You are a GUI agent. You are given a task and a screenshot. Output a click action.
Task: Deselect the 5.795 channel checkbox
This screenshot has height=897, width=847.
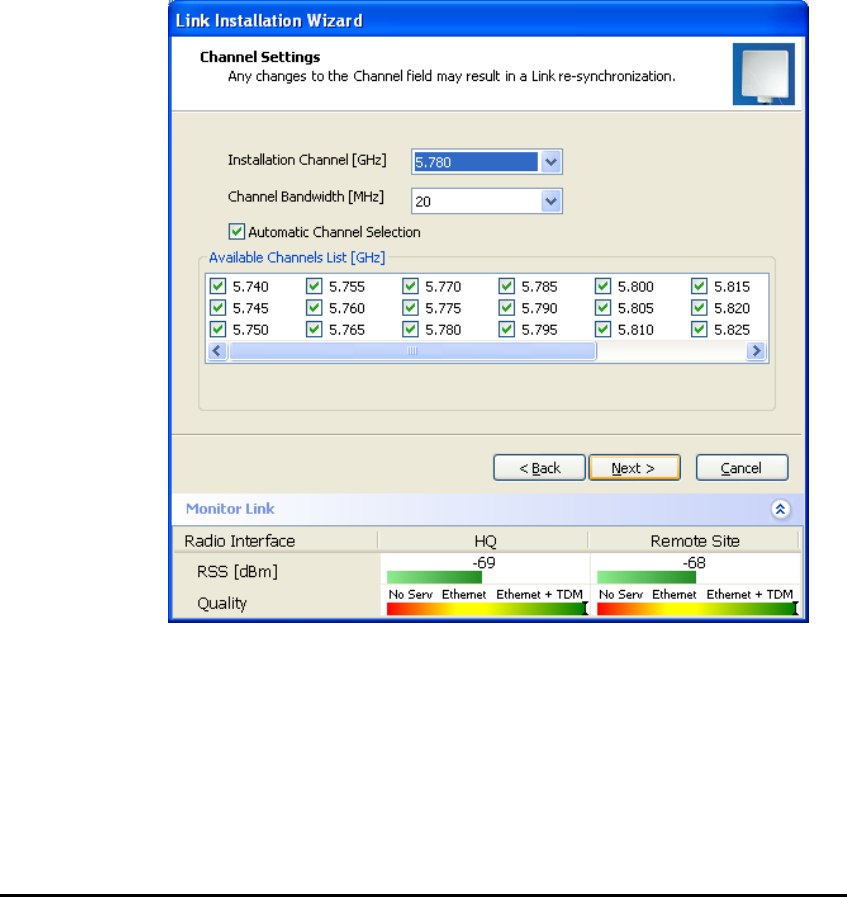tap(507, 330)
